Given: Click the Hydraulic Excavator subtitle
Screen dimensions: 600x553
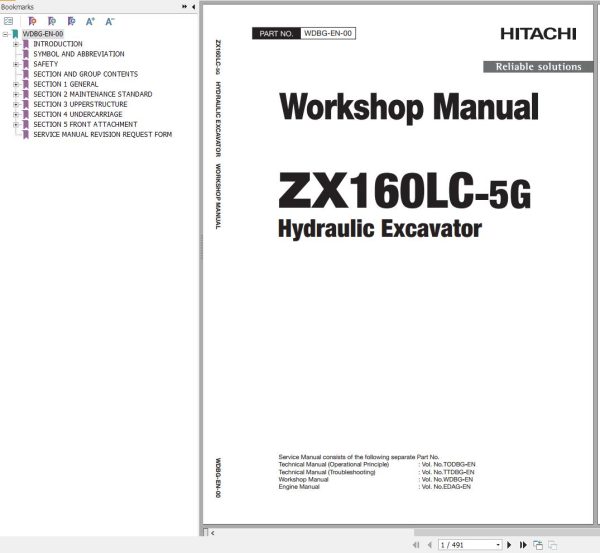Looking at the screenshot, I should pyautogui.click(x=380, y=229).
